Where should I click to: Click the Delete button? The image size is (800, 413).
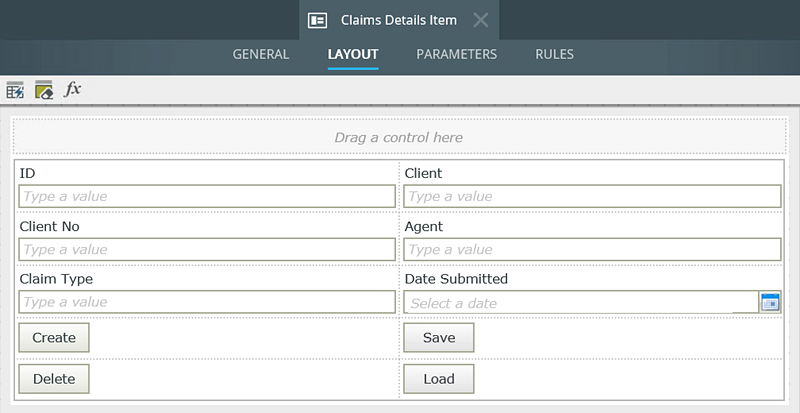point(54,379)
